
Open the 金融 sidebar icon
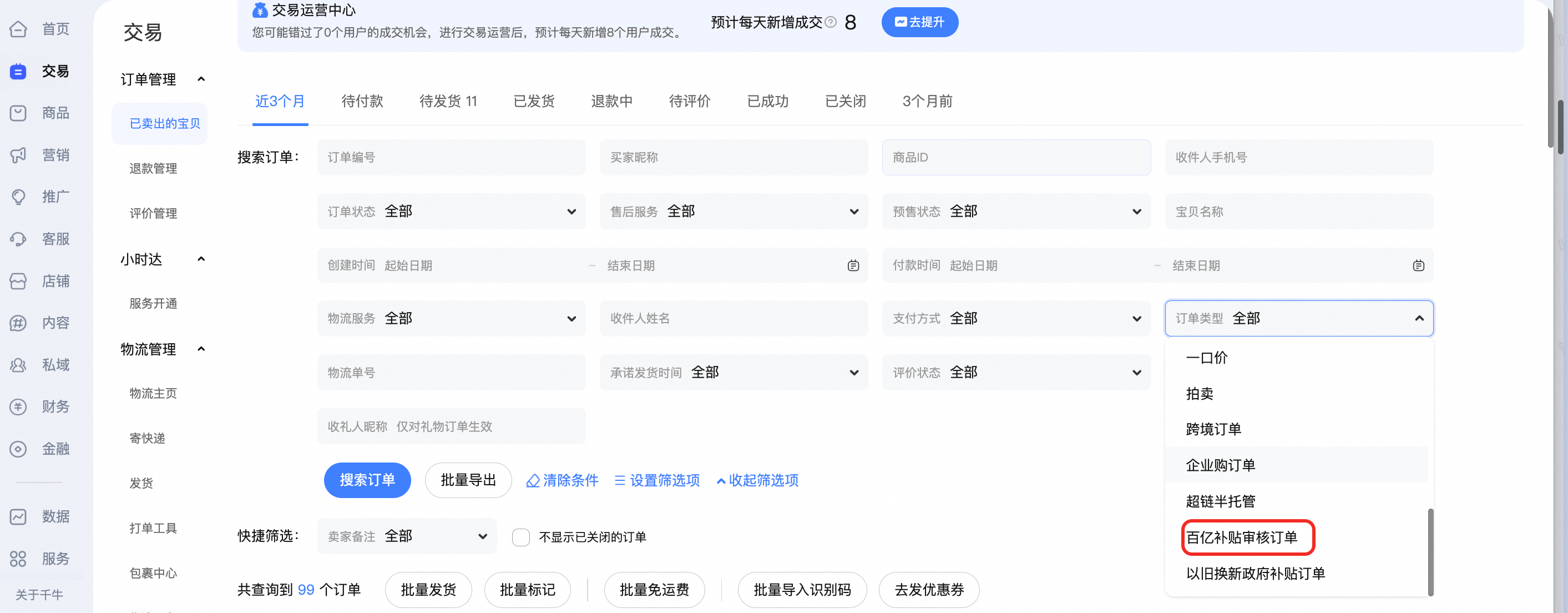[x=18, y=449]
